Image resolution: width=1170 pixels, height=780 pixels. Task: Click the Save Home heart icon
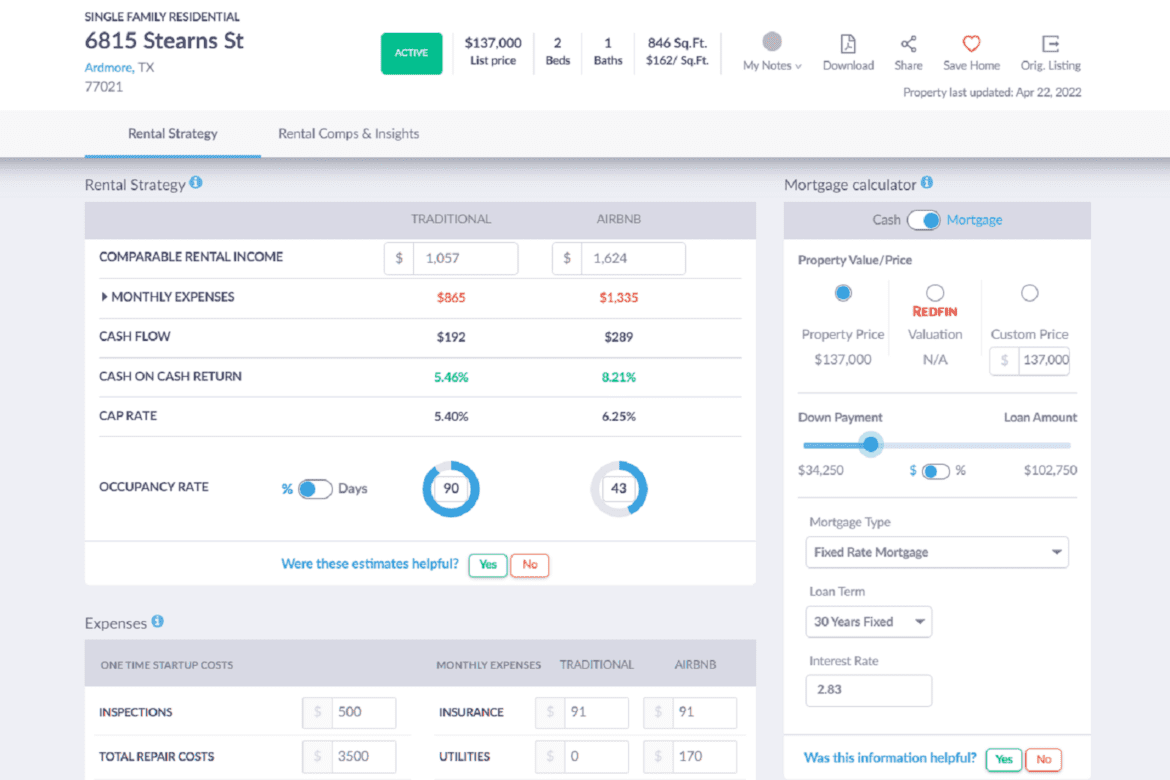(x=971, y=44)
